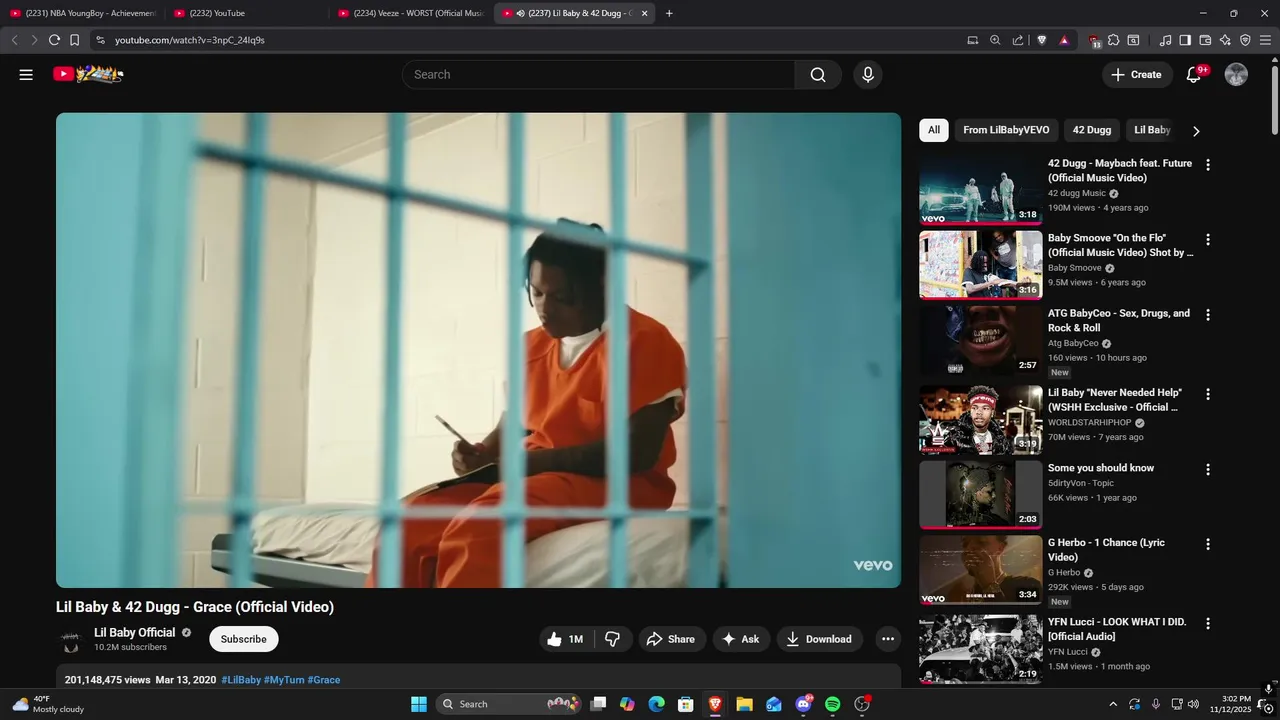Open options for ATG BabyCeo video
The width and height of the screenshot is (1280, 720).
(x=1208, y=315)
